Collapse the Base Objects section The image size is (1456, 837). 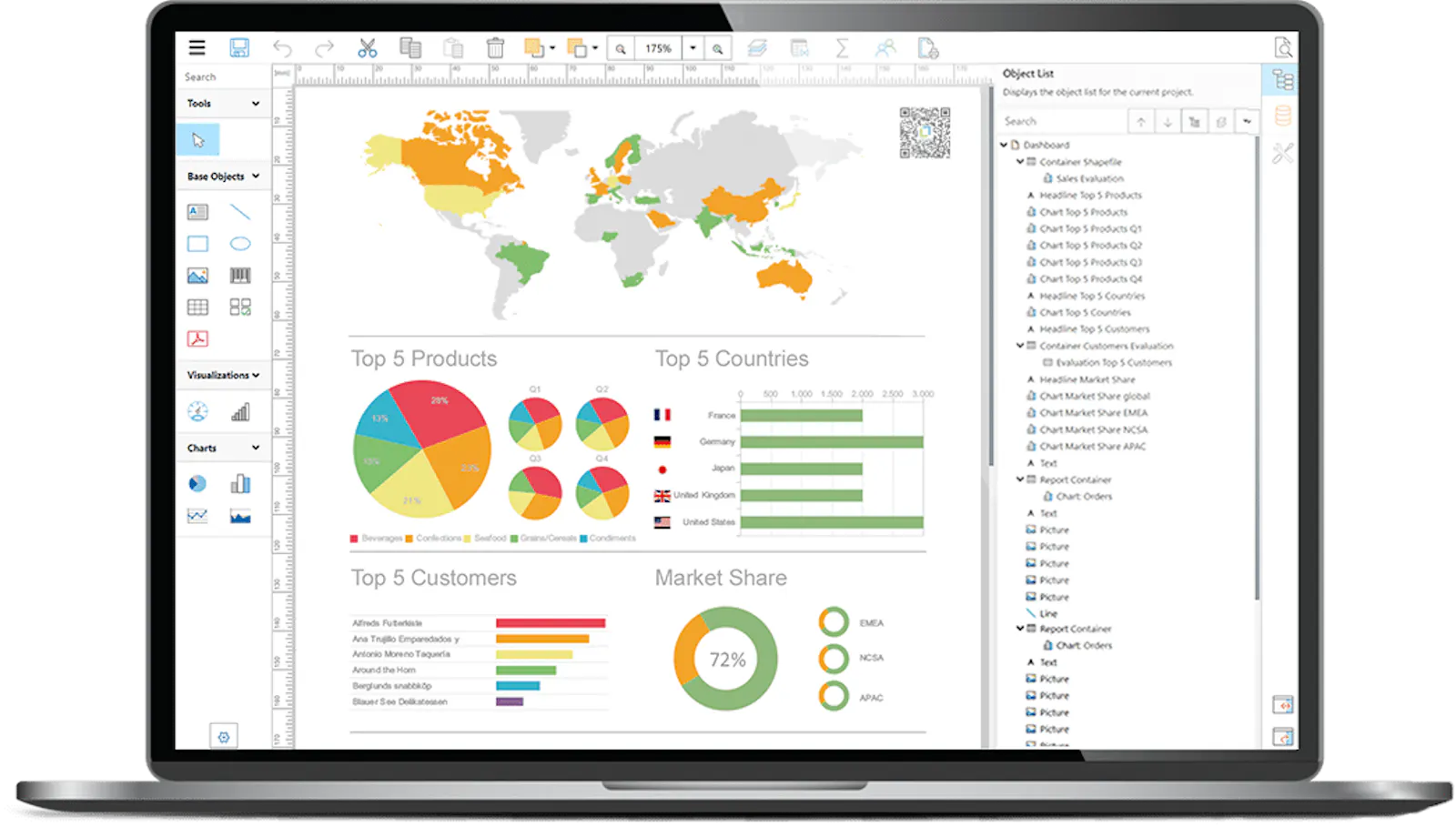(256, 176)
